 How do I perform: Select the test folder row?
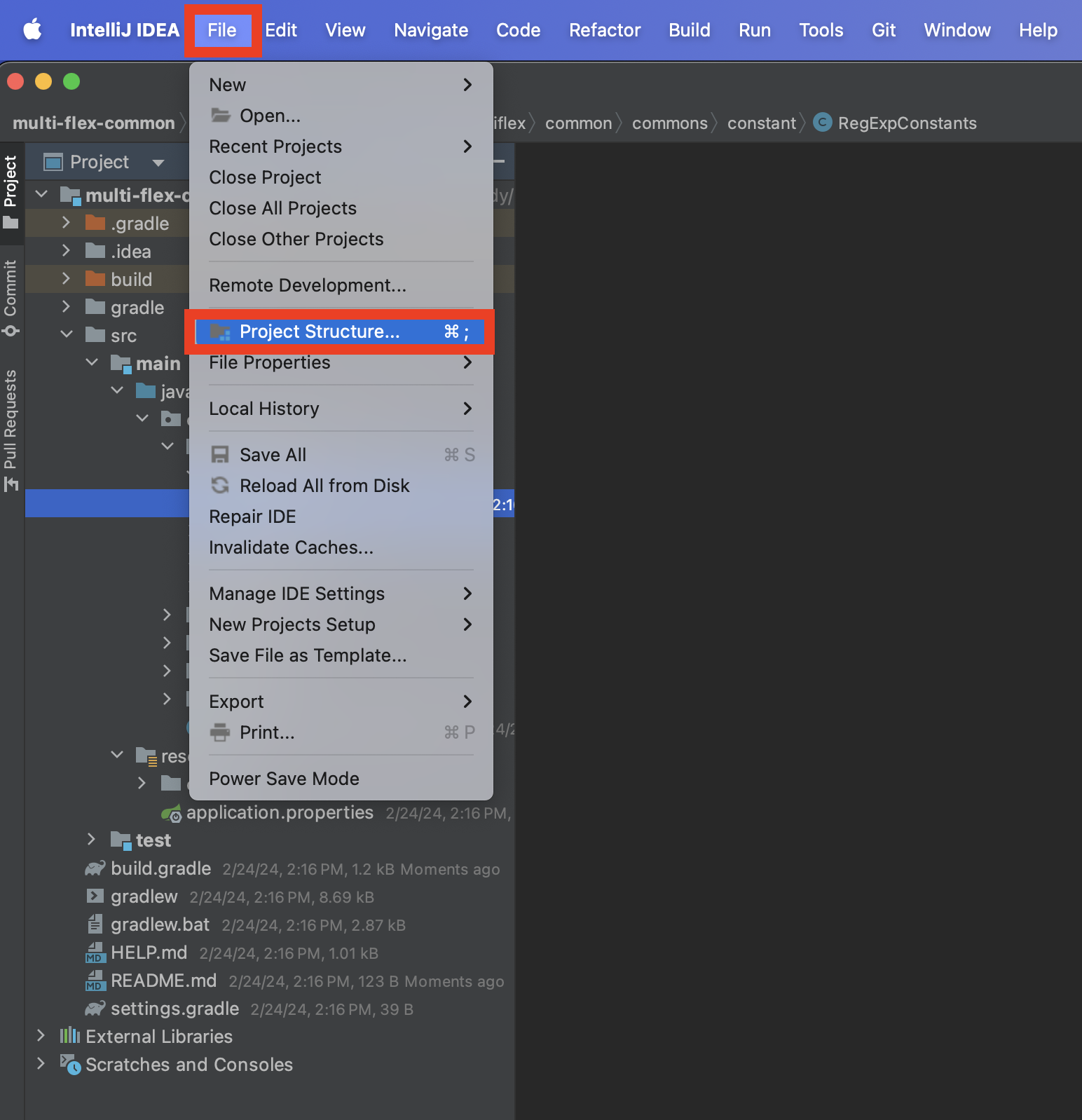point(270,840)
